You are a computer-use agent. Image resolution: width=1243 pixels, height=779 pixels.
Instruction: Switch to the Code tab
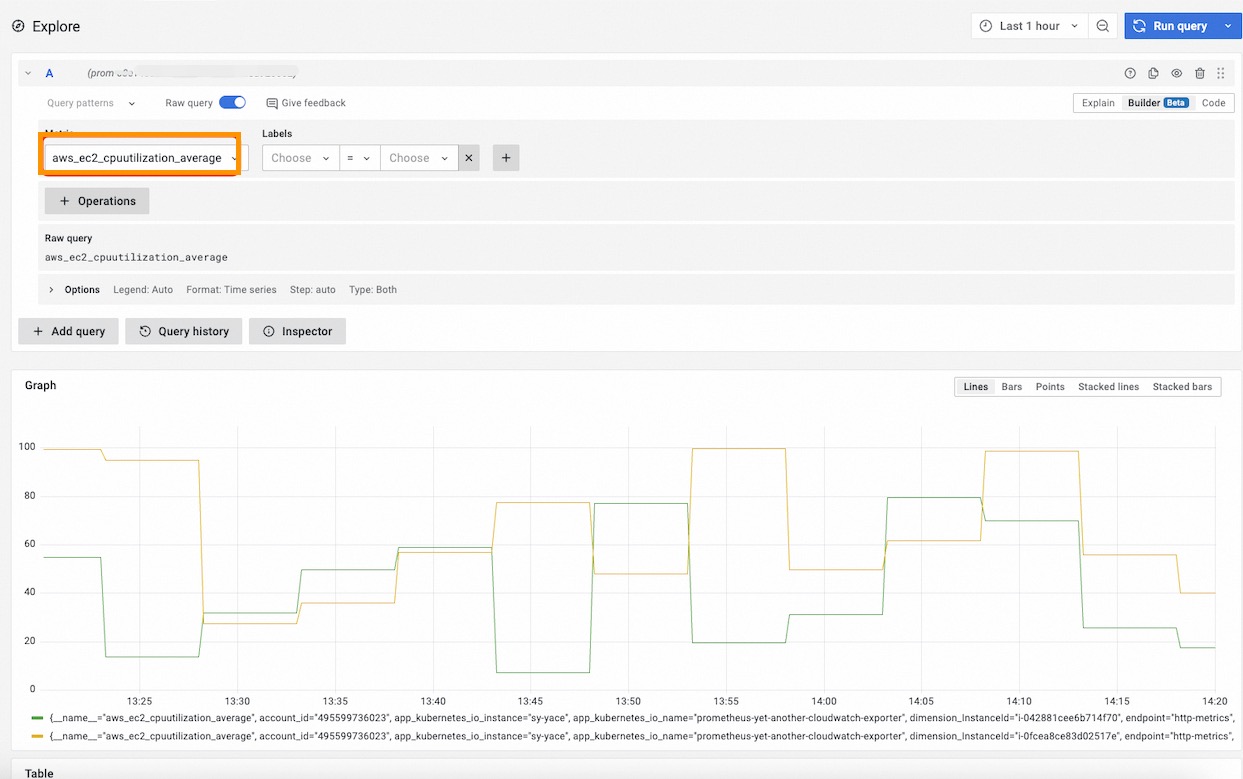(x=1213, y=102)
